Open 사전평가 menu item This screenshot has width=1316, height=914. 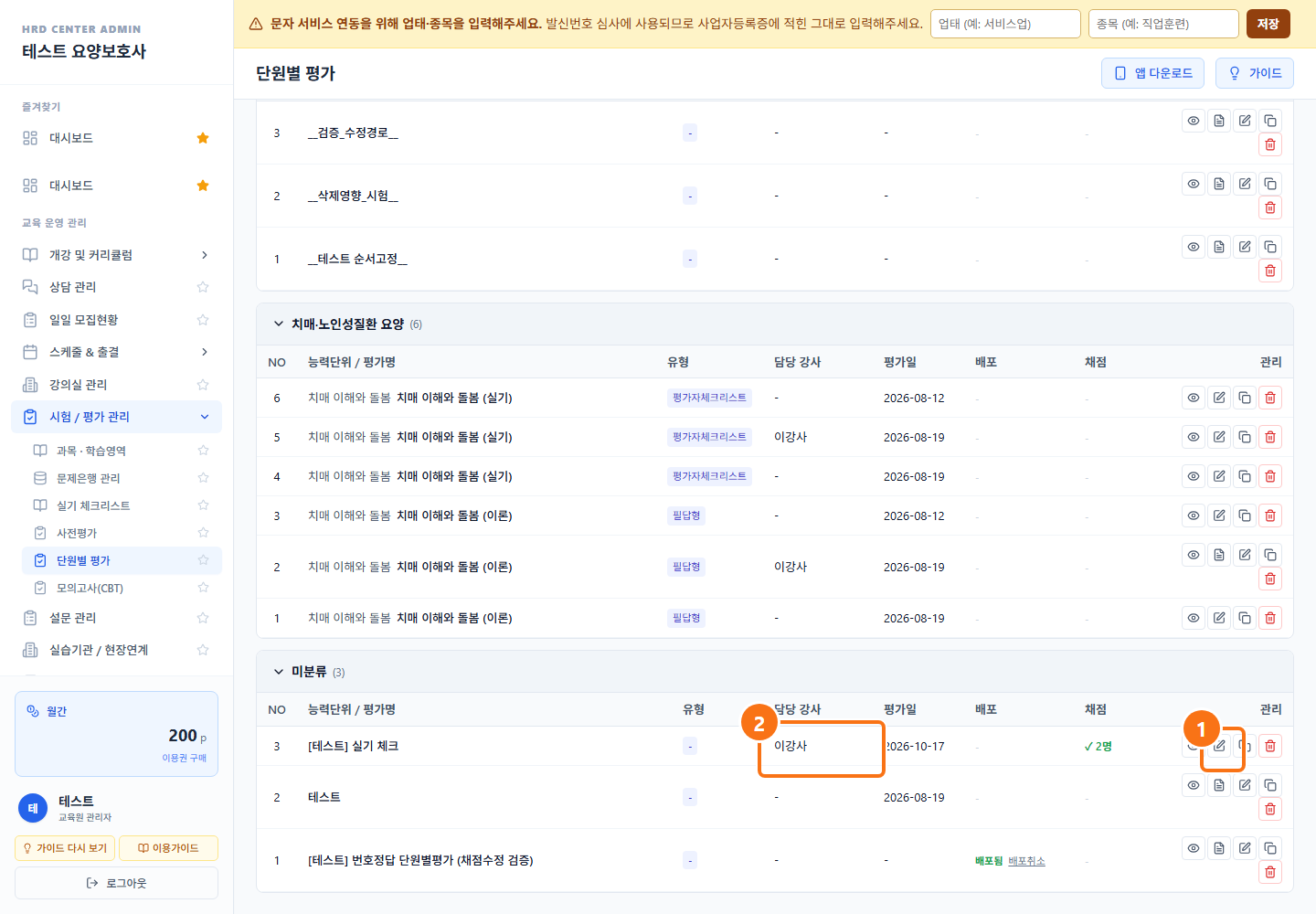pyautogui.click(x=122, y=533)
